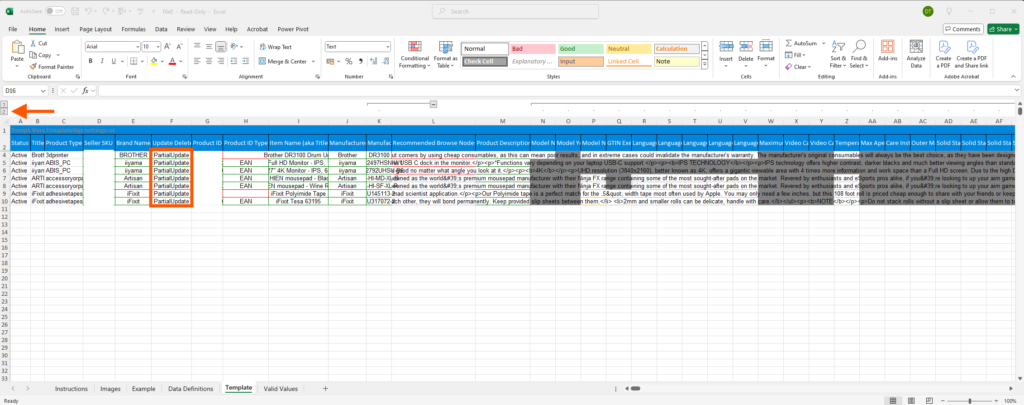Align text to the left
The image size is (1024, 405).
198,61
